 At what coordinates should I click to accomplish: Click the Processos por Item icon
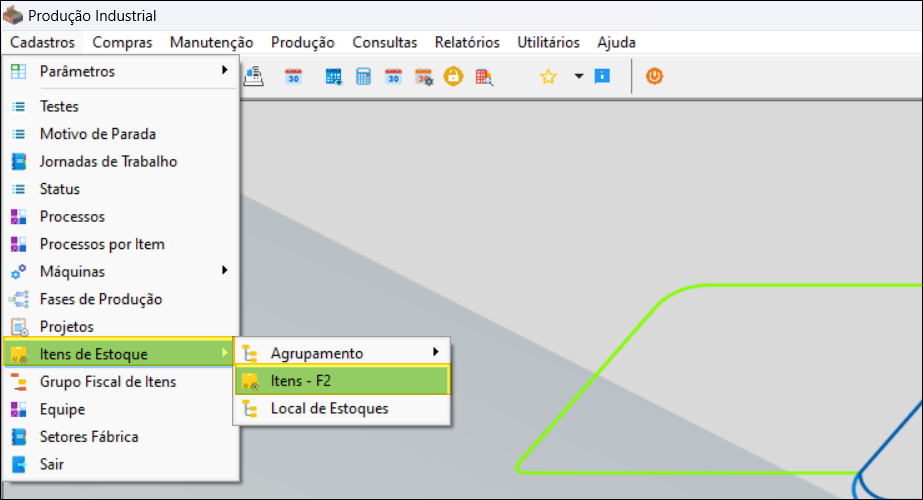pyautogui.click(x=19, y=244)
